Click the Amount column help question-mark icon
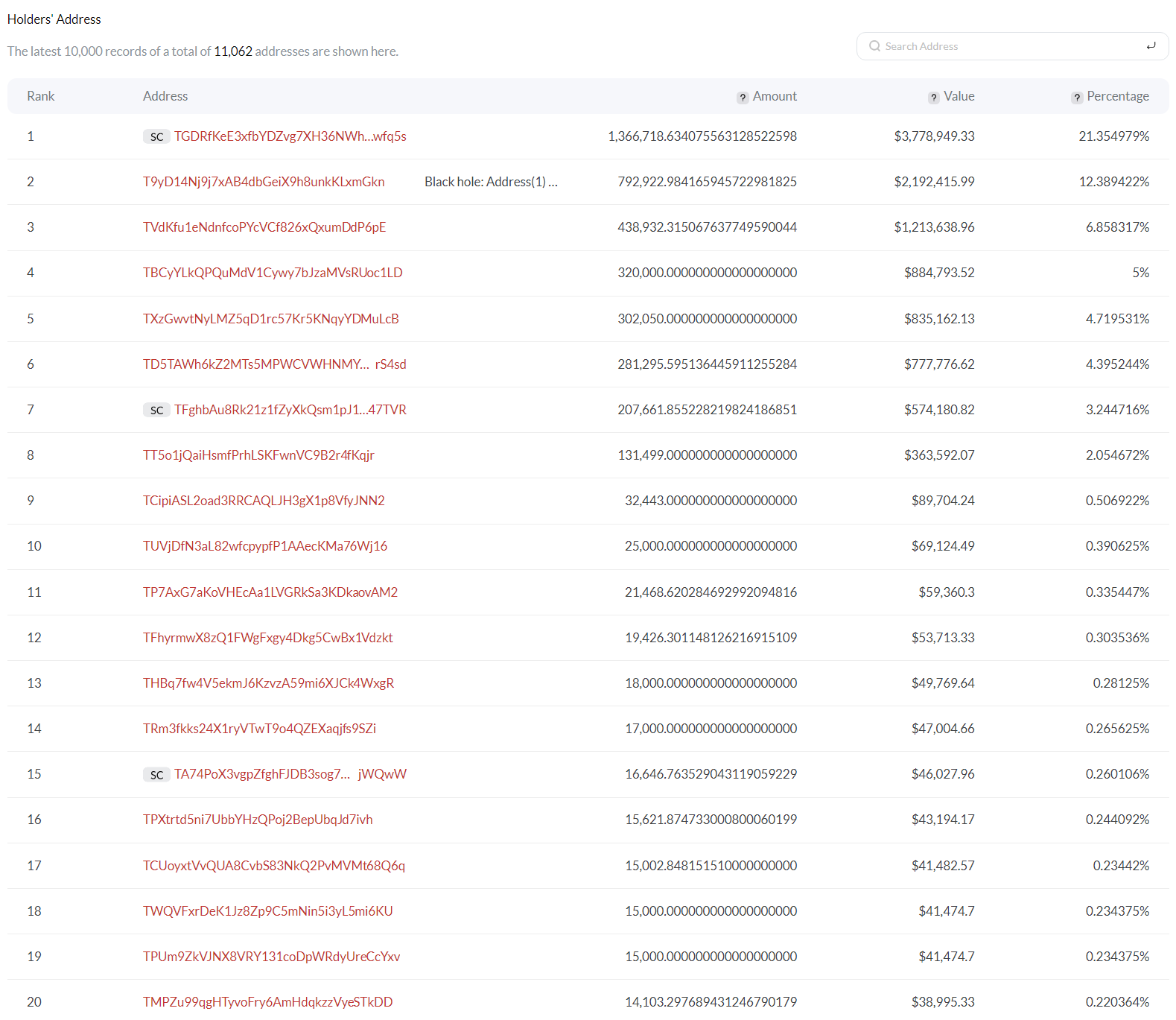The image size is (1176, 1020). 743,98
